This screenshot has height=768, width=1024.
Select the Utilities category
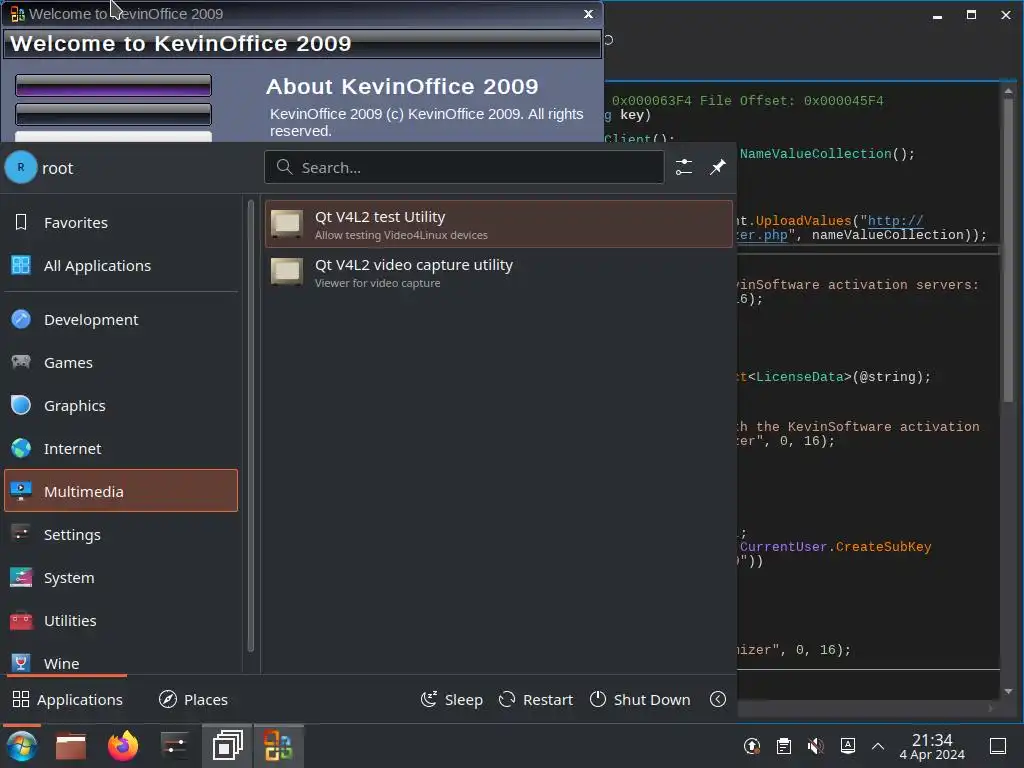[x=121, y=621]
